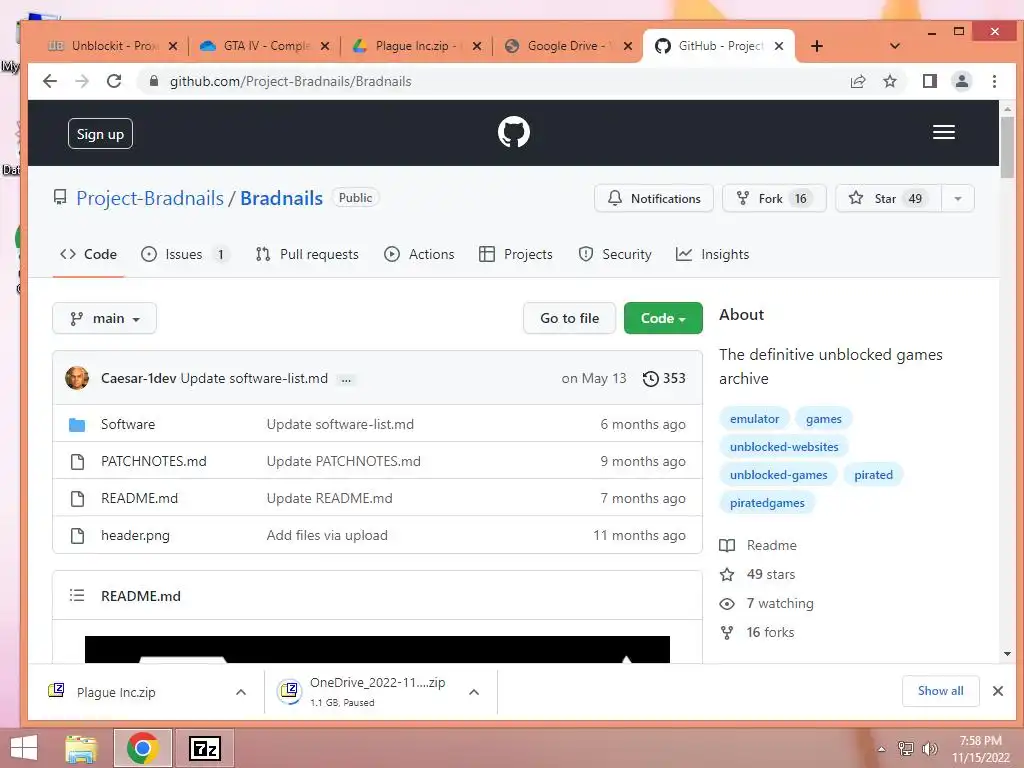Open the Insights tab

[712, 254]
